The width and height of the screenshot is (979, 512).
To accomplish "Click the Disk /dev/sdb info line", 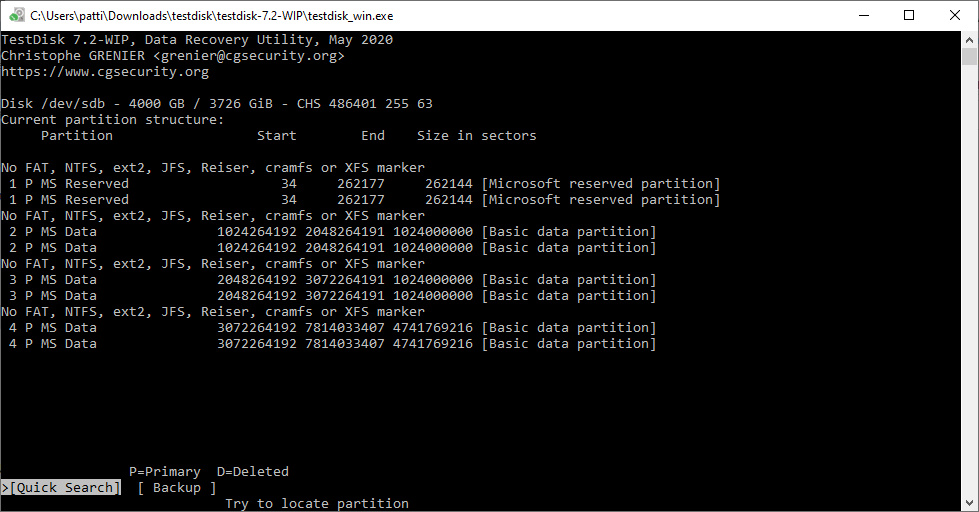I will pos(217,104).
